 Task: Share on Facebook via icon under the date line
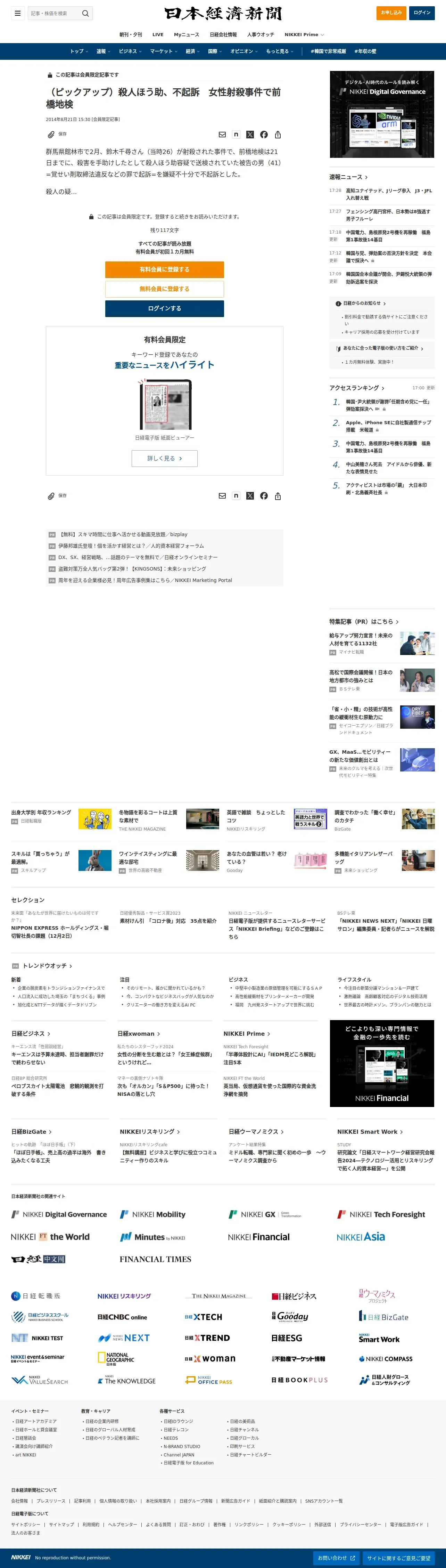(263, 135)
